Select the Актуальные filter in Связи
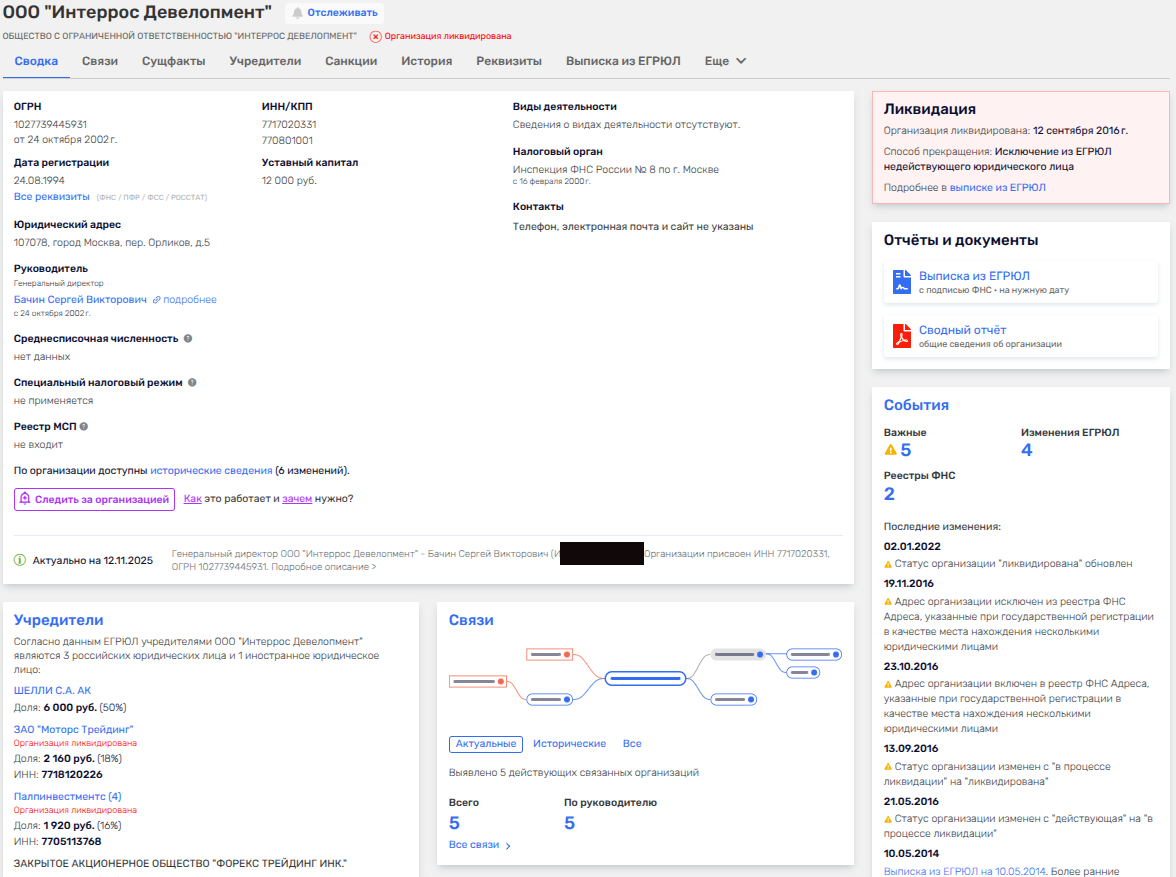 pyautogui.click(x=486, y=744)
